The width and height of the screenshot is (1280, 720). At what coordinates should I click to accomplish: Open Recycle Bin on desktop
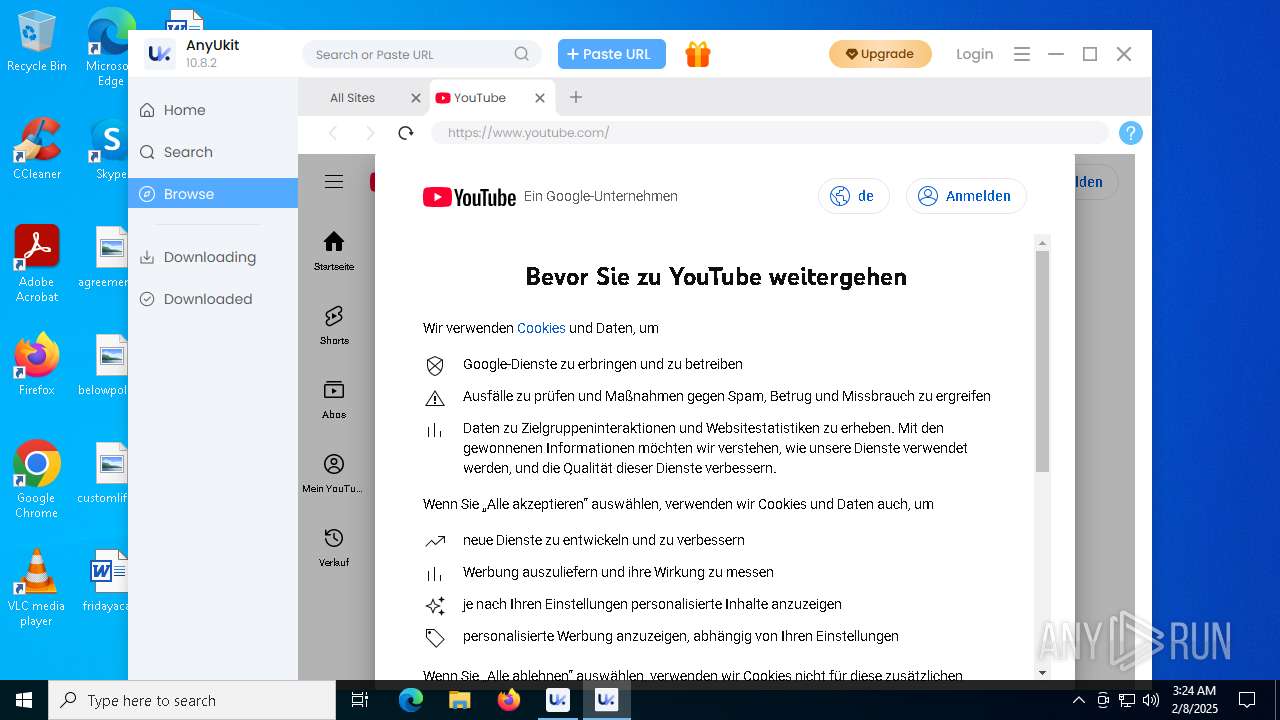pyautogui.click(x=37, y=41)
